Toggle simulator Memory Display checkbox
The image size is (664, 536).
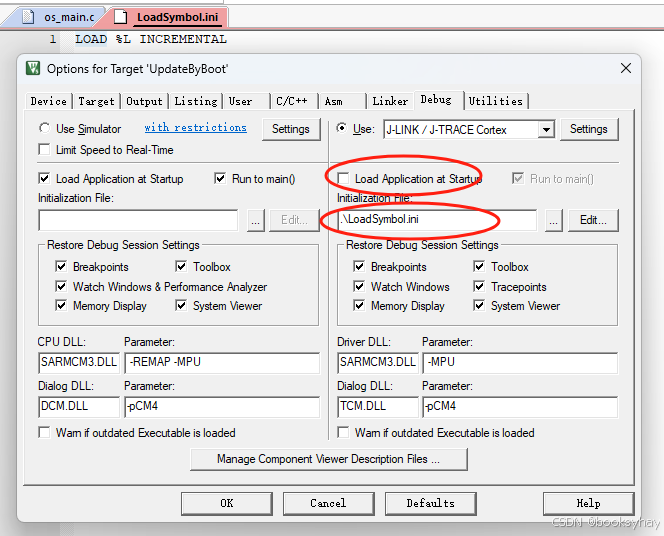tap(61, 305)
